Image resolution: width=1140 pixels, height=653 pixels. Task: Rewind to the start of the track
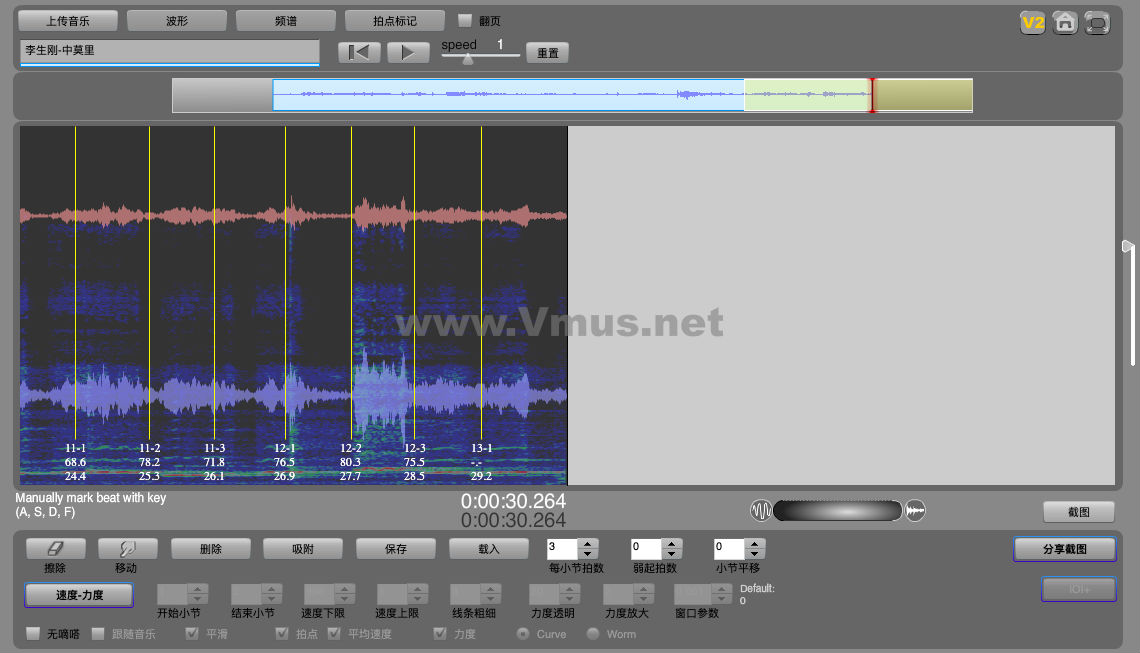[x=359, y=52]
